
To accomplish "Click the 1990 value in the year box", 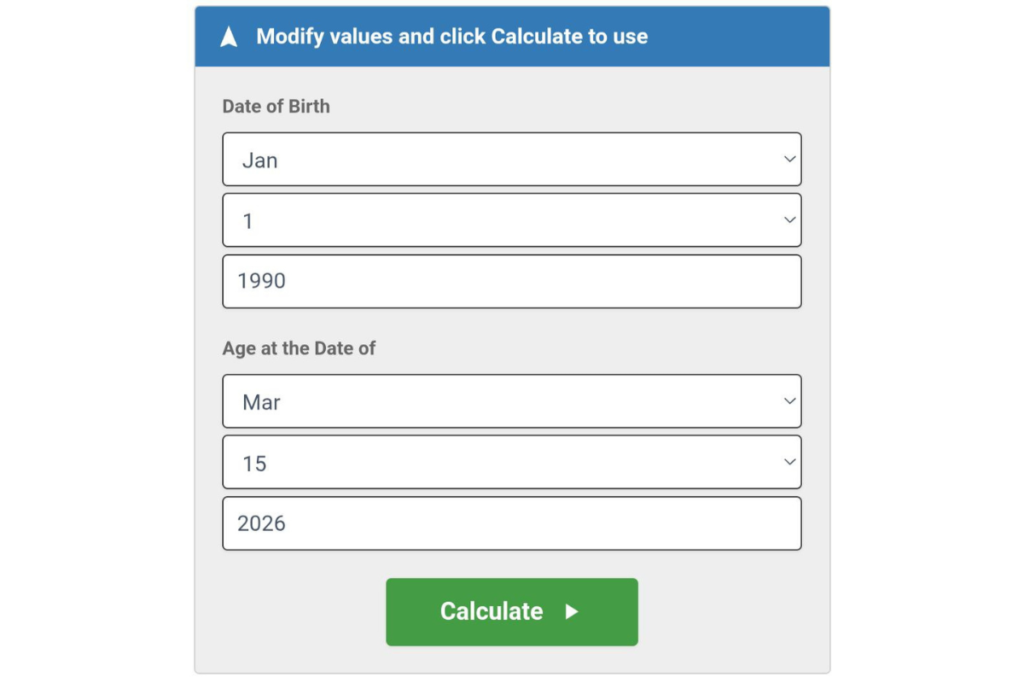I will [x=262, y=281].
